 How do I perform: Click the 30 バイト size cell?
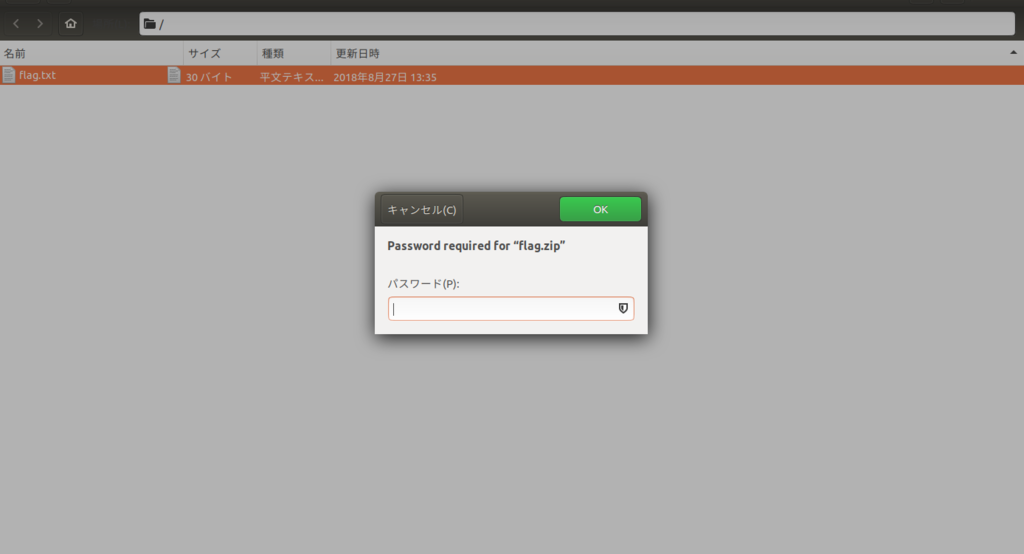[x=209, y=77]
